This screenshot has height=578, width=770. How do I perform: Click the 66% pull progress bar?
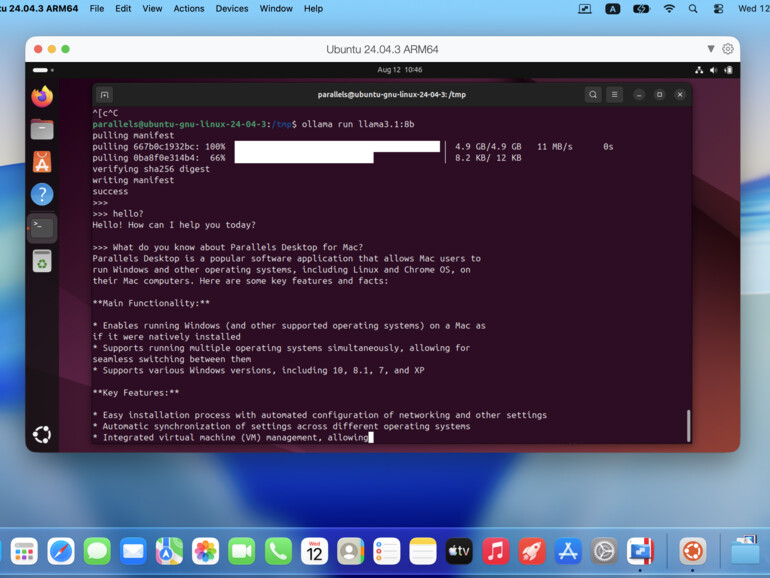[x=304, y=158]
